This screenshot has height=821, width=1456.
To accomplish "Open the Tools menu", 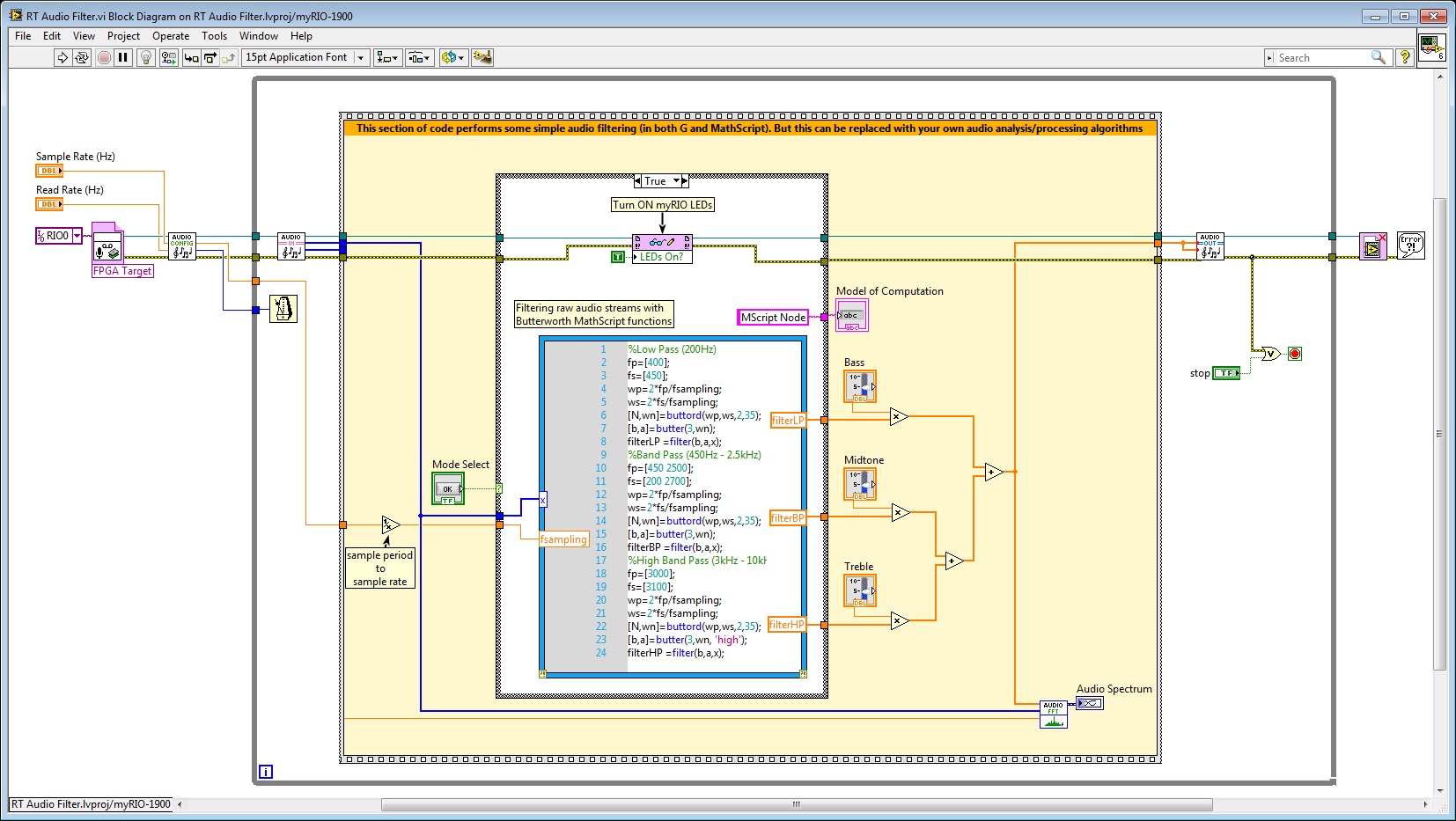I will (x=214, y=36).
